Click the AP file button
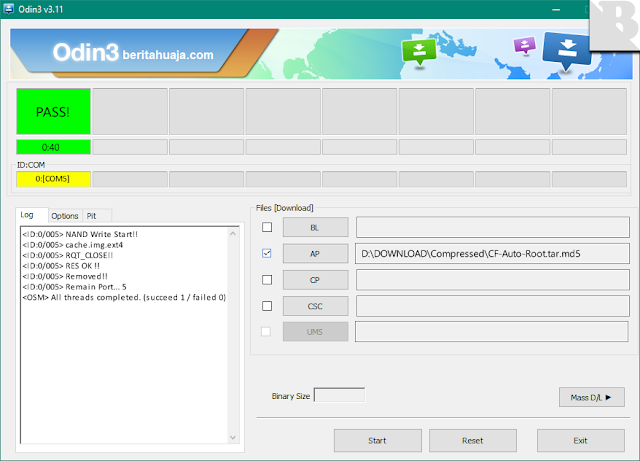The height and width of the screenshot is (461, 640). coord(316,254)
